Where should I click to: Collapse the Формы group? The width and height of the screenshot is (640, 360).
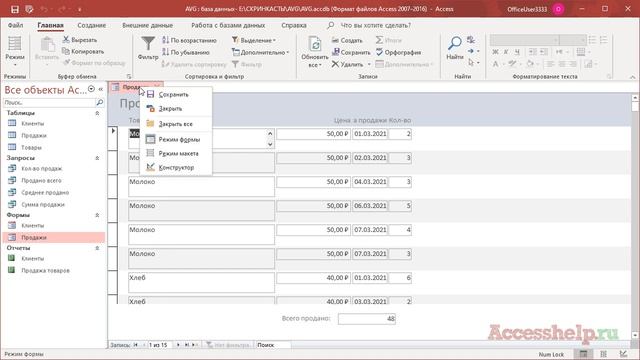(97, 215)
